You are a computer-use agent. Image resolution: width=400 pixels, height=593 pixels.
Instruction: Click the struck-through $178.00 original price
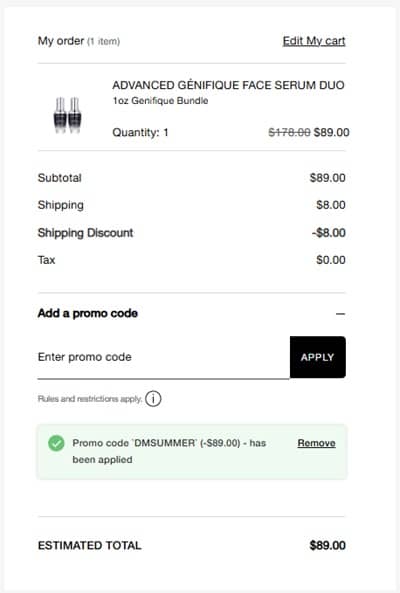(289, 132)
